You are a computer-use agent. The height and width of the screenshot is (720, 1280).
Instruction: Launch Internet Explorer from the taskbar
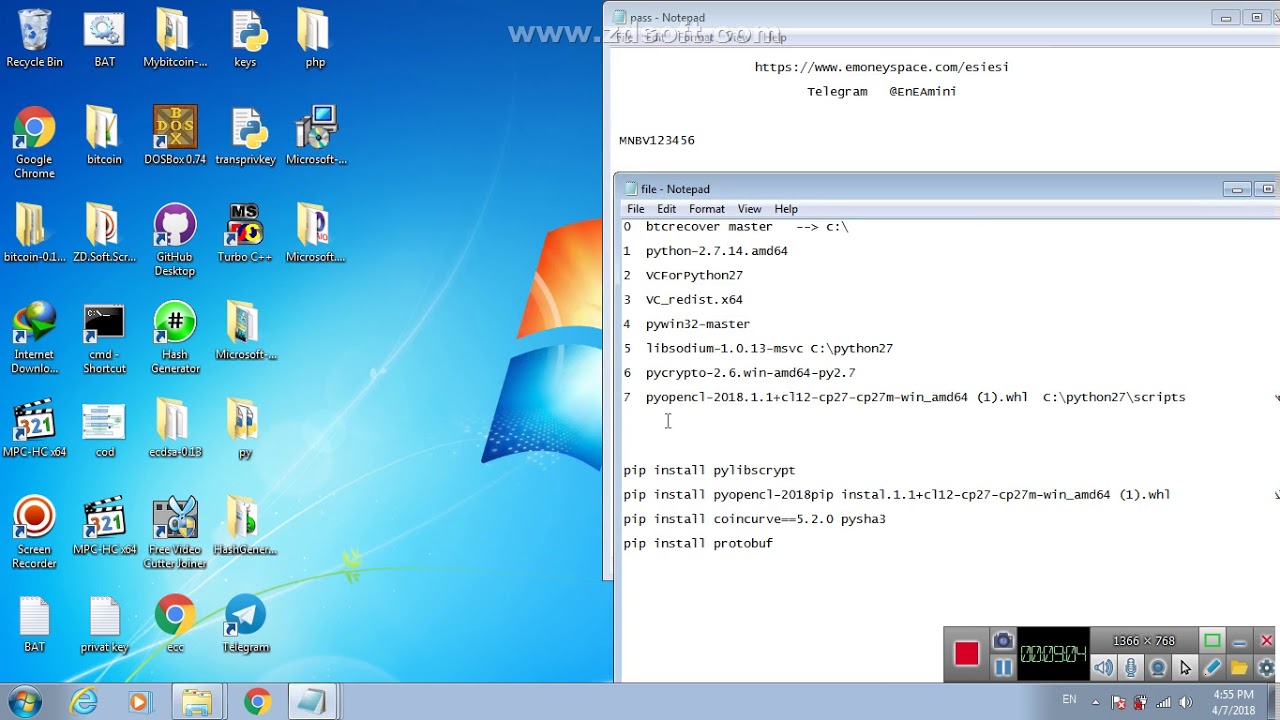tap(84, 703)
